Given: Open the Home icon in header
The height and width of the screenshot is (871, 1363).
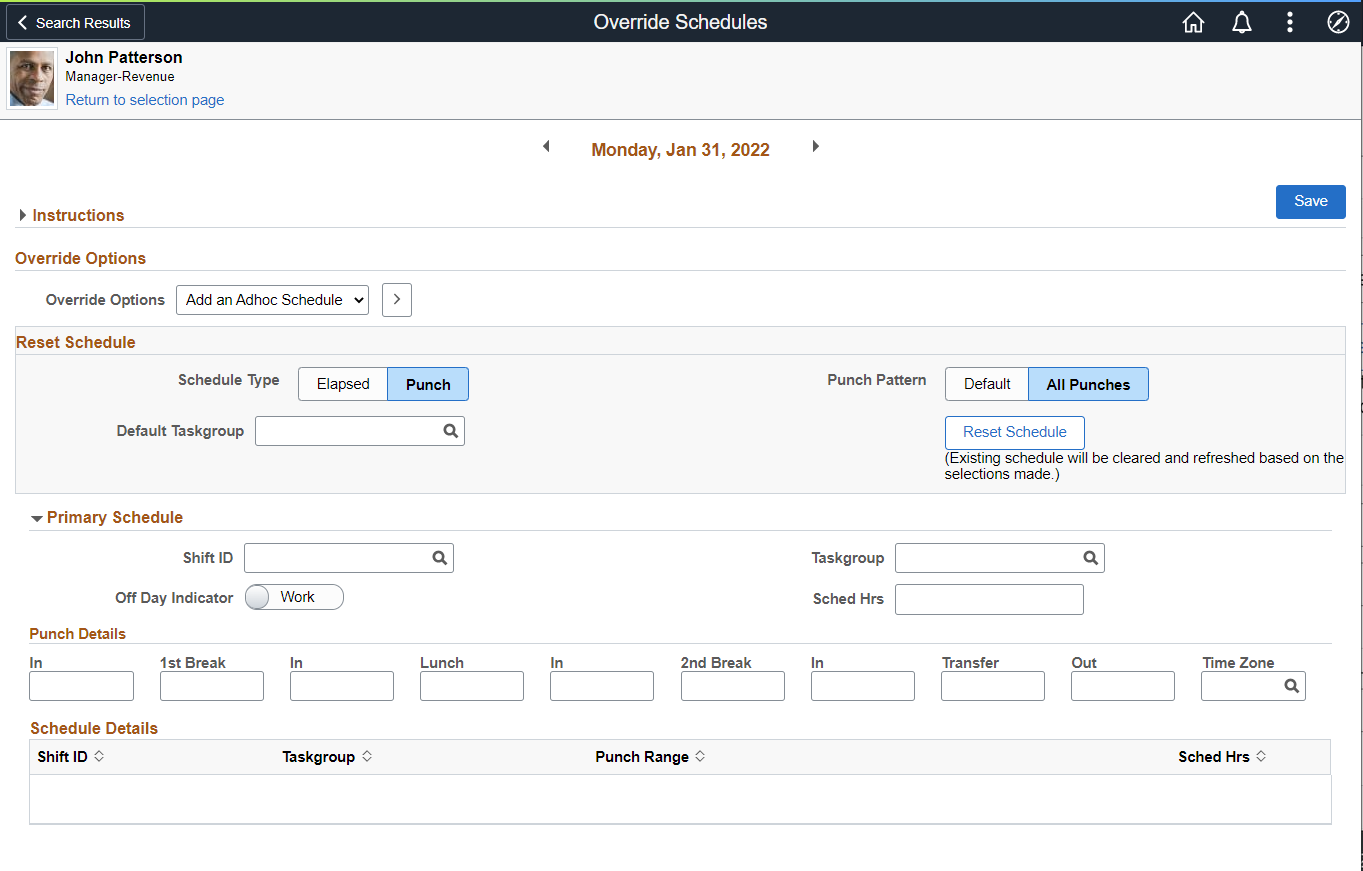Looking at the screenshot, I should (x=1193, y=22).
